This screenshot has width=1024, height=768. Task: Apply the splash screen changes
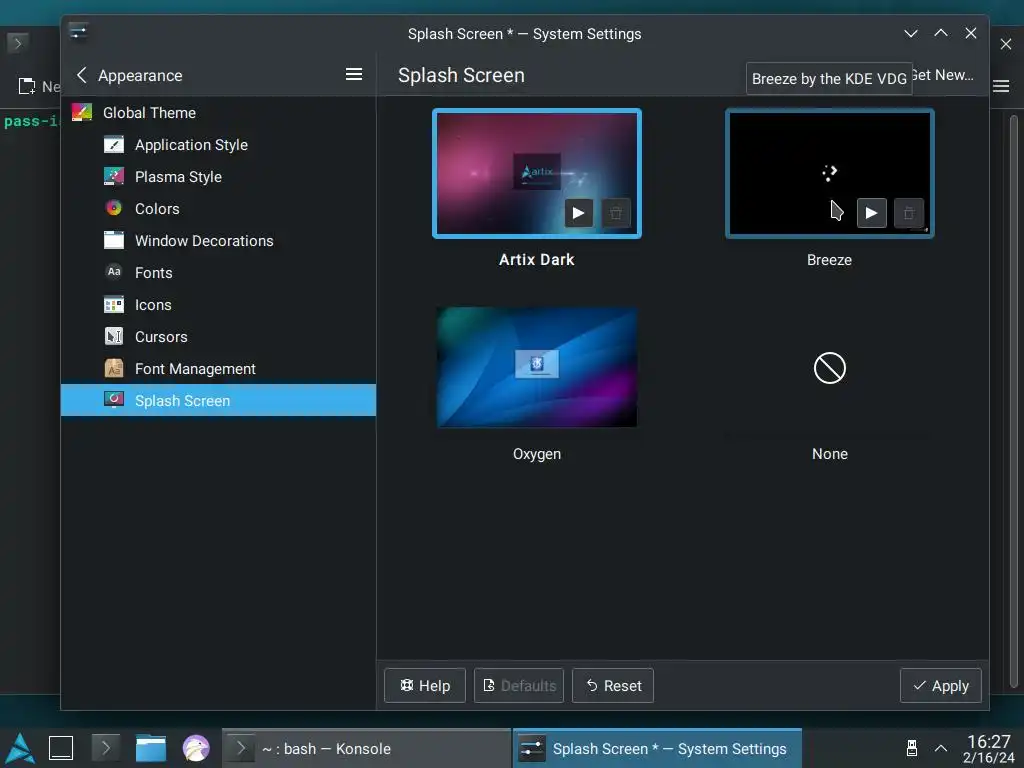pyautogui.click(x=941, y=686)
